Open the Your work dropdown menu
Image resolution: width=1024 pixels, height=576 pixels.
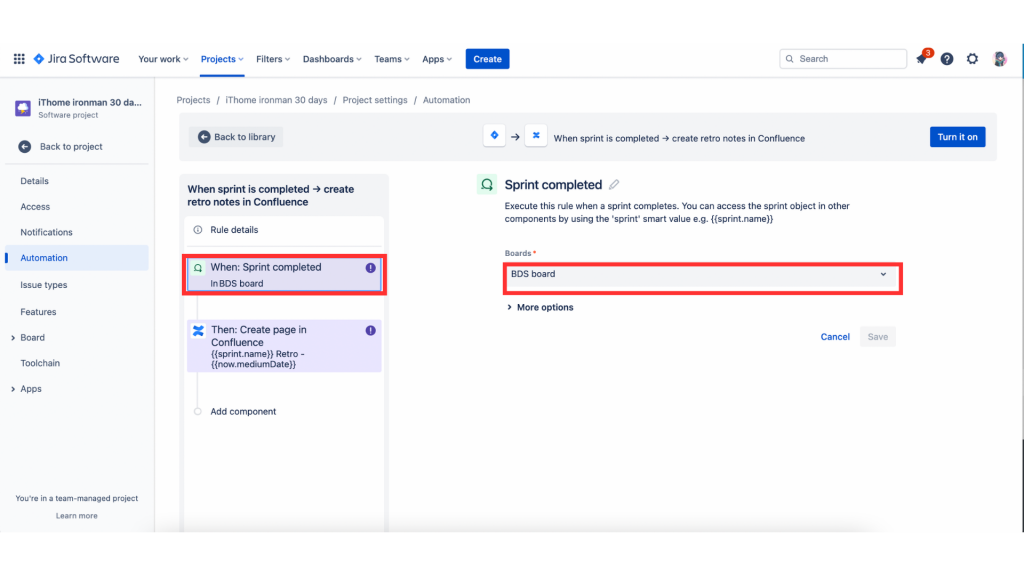tap(163, 59)
